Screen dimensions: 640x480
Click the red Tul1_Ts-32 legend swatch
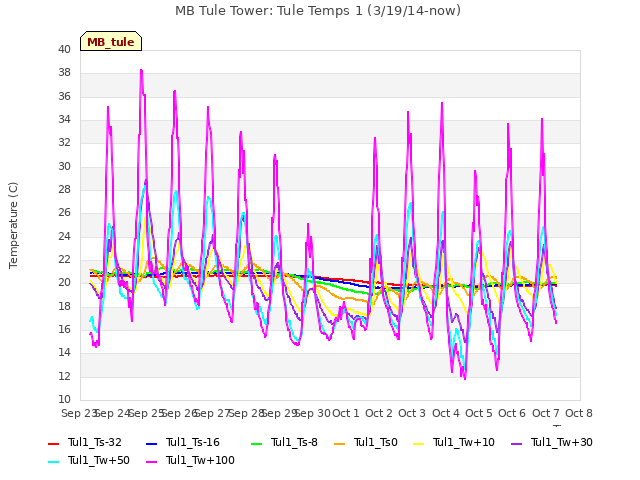(x=54, y=443)
